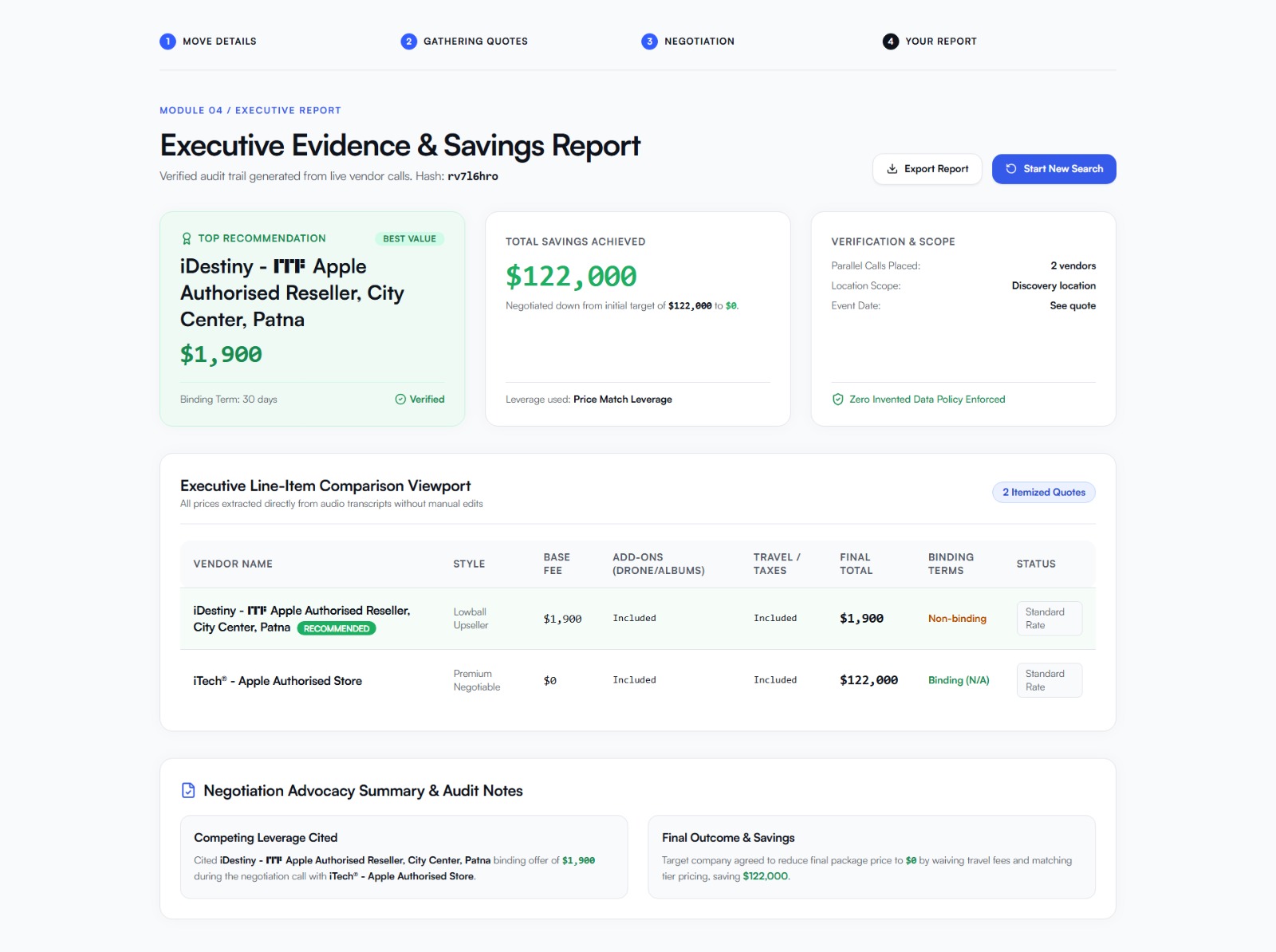Select Standard Rate status for iTech row

pyautogui.click(x=1049, y=680)
